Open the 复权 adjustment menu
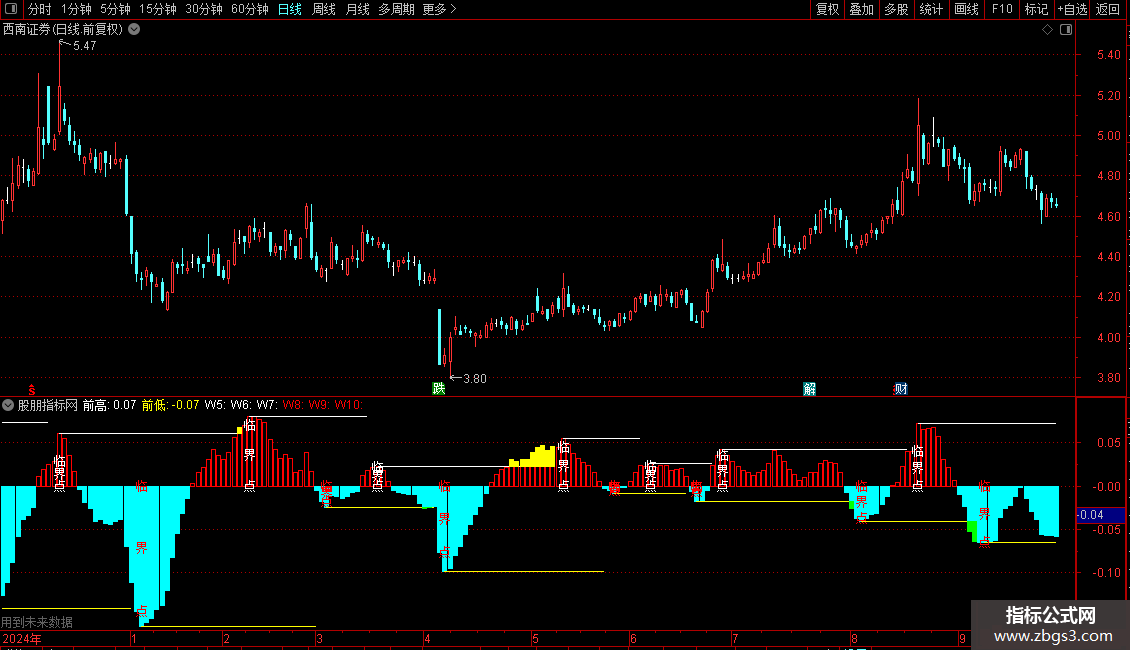The height and width of the screenshot is (650, 1130). (x=827, y=9)
